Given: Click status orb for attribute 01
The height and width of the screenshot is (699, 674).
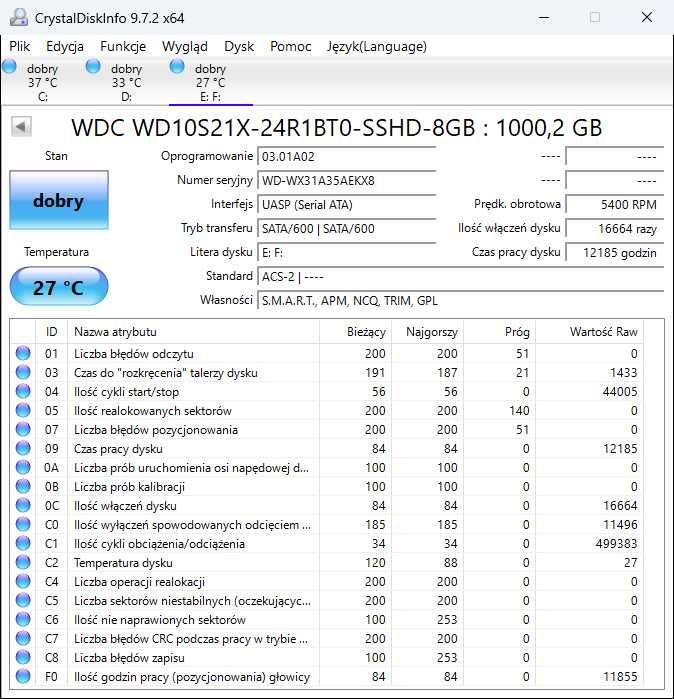Looking at the screenshot, I should coord(23,353).
